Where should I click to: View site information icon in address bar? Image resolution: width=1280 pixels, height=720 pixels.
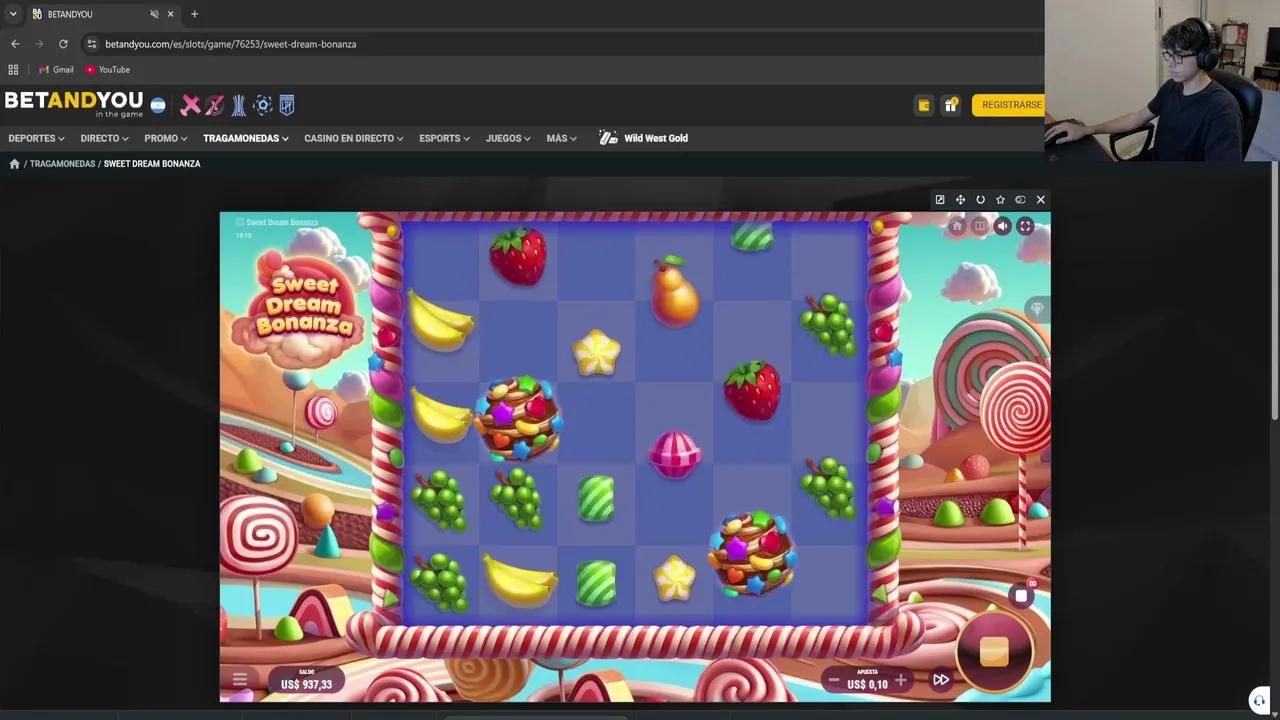(91, 44)
